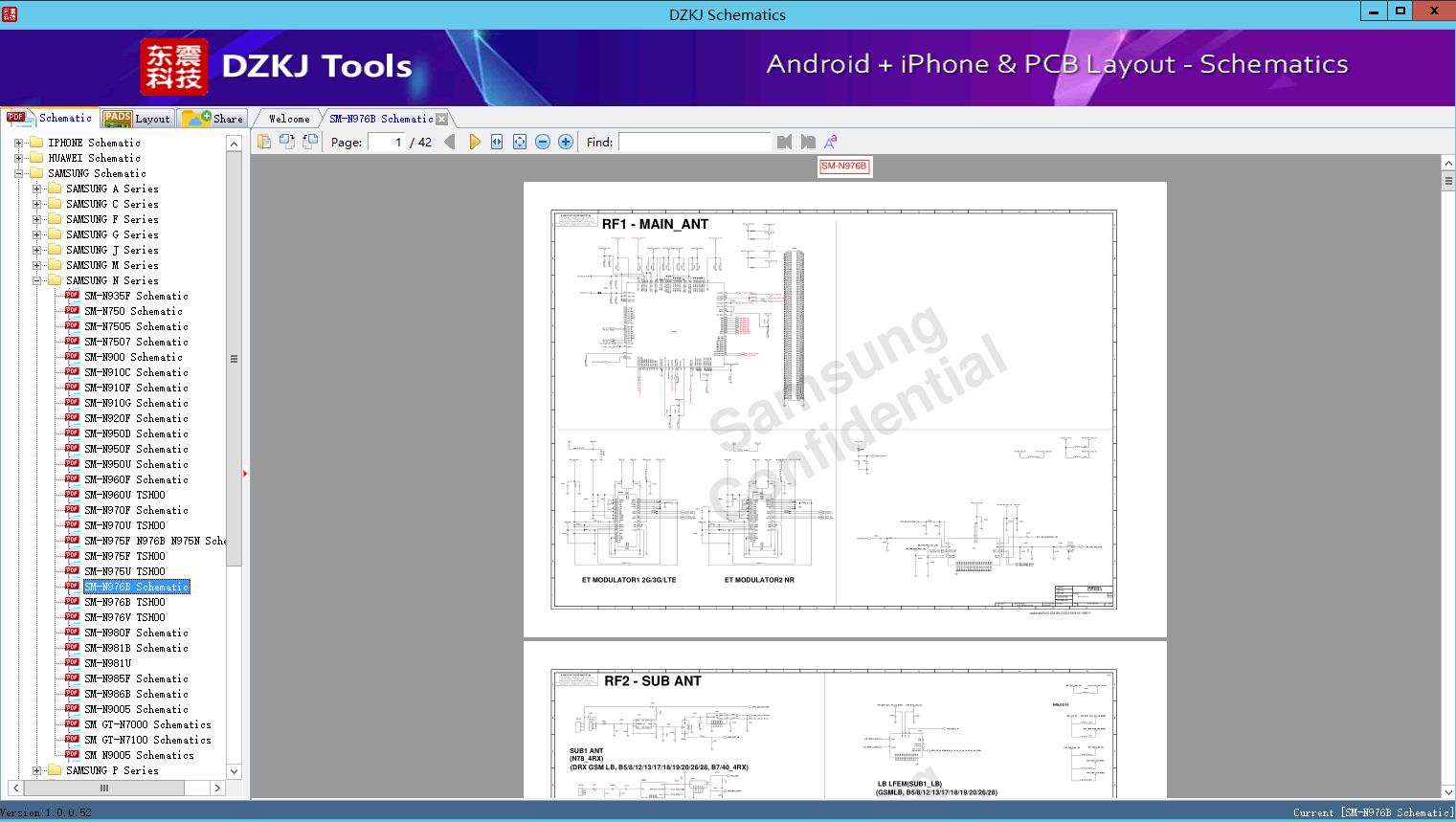Go to previous page arrow
This screenshot has height=822, width=1456.
pyautogui.click(x=450, y=142)
